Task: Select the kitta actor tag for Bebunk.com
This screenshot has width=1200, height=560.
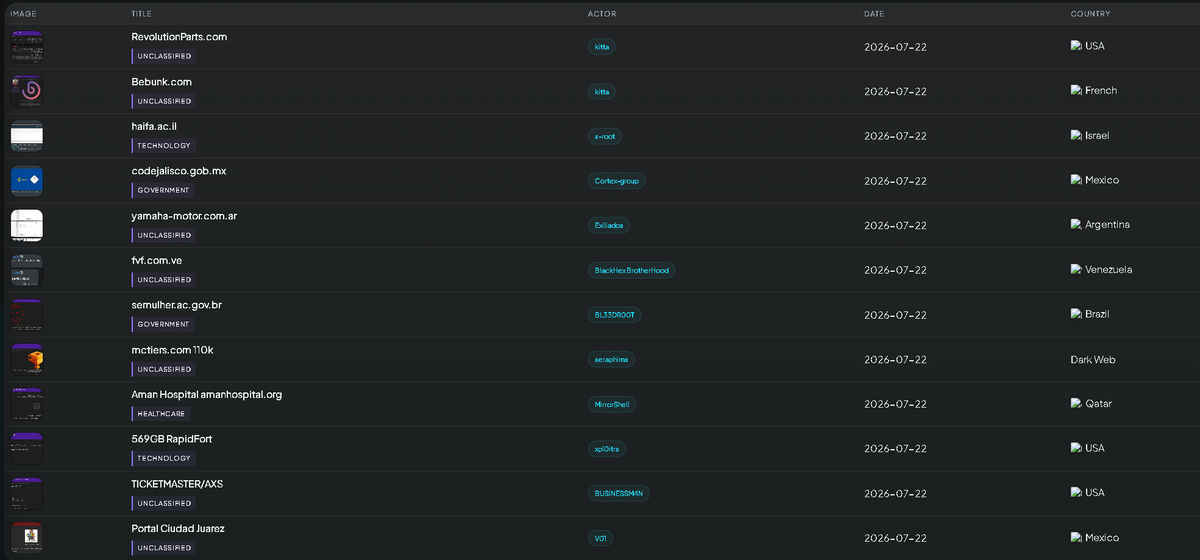Action: click(602, 92)
